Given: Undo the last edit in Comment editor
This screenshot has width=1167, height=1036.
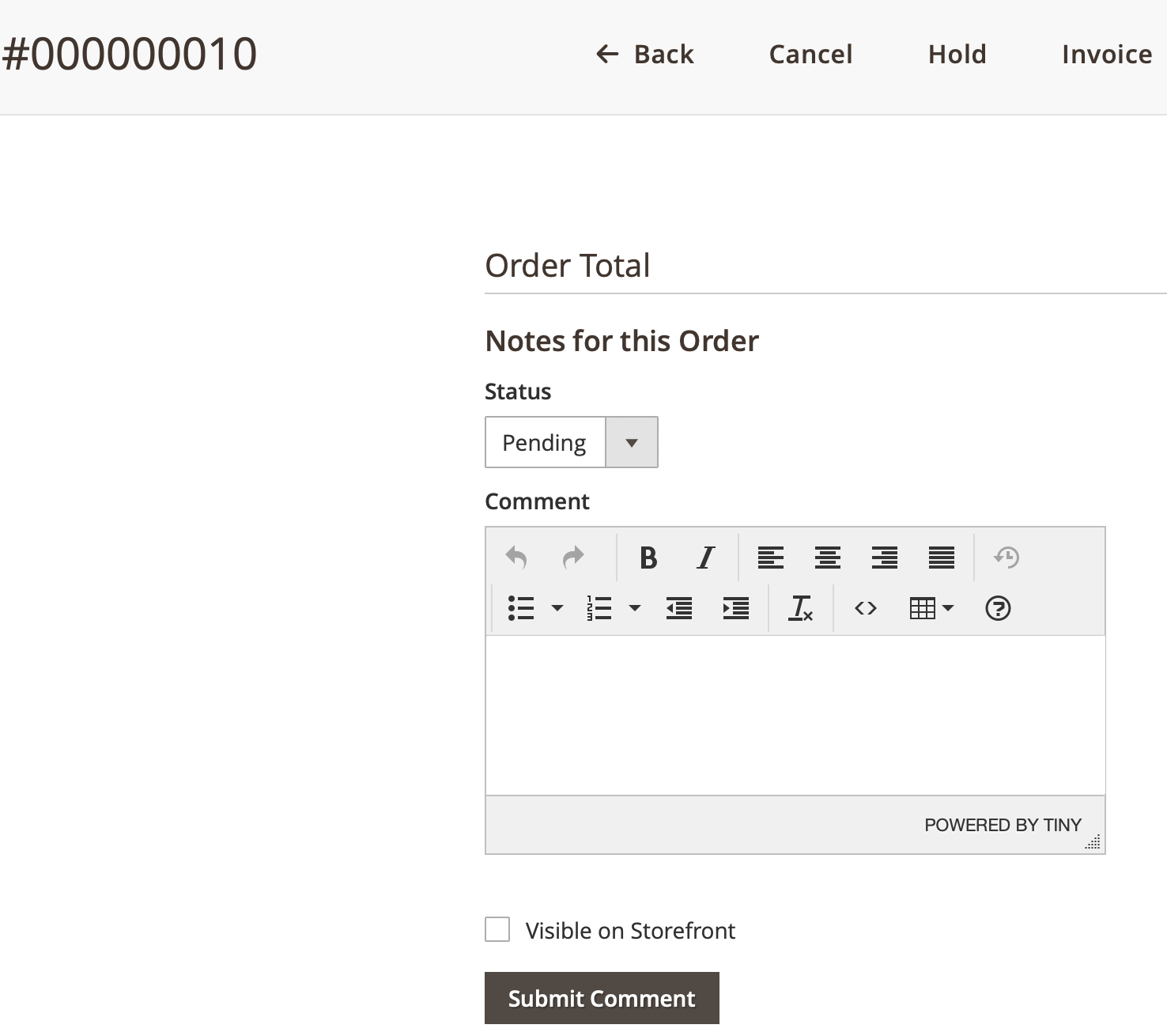Looking at the screenshot, I should 516,558.
